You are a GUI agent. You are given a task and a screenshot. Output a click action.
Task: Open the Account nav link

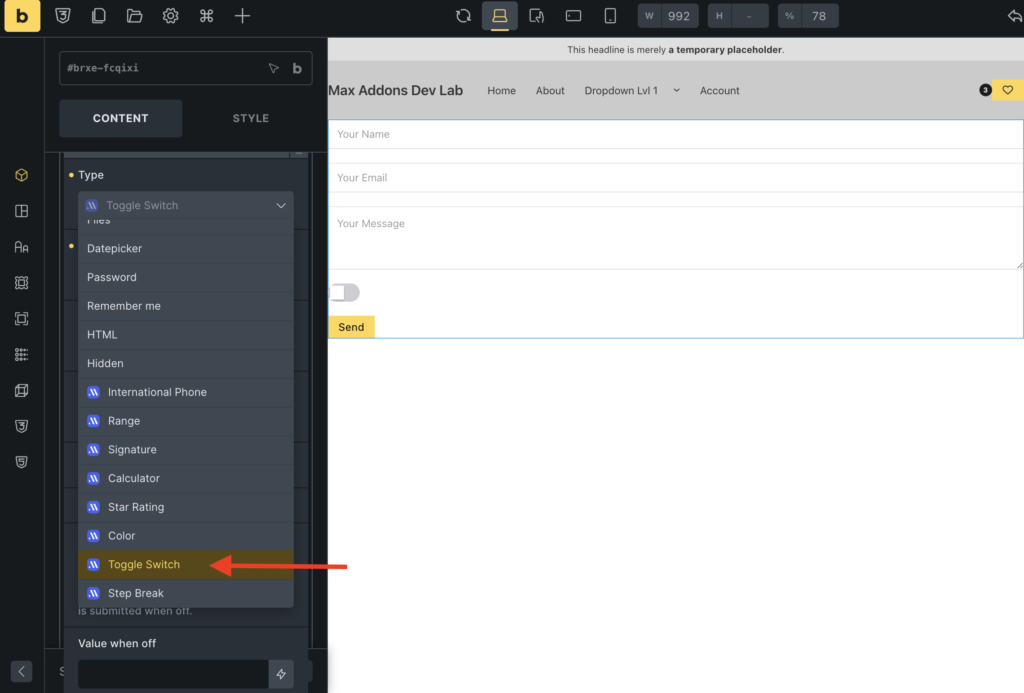tap(720, 91)
